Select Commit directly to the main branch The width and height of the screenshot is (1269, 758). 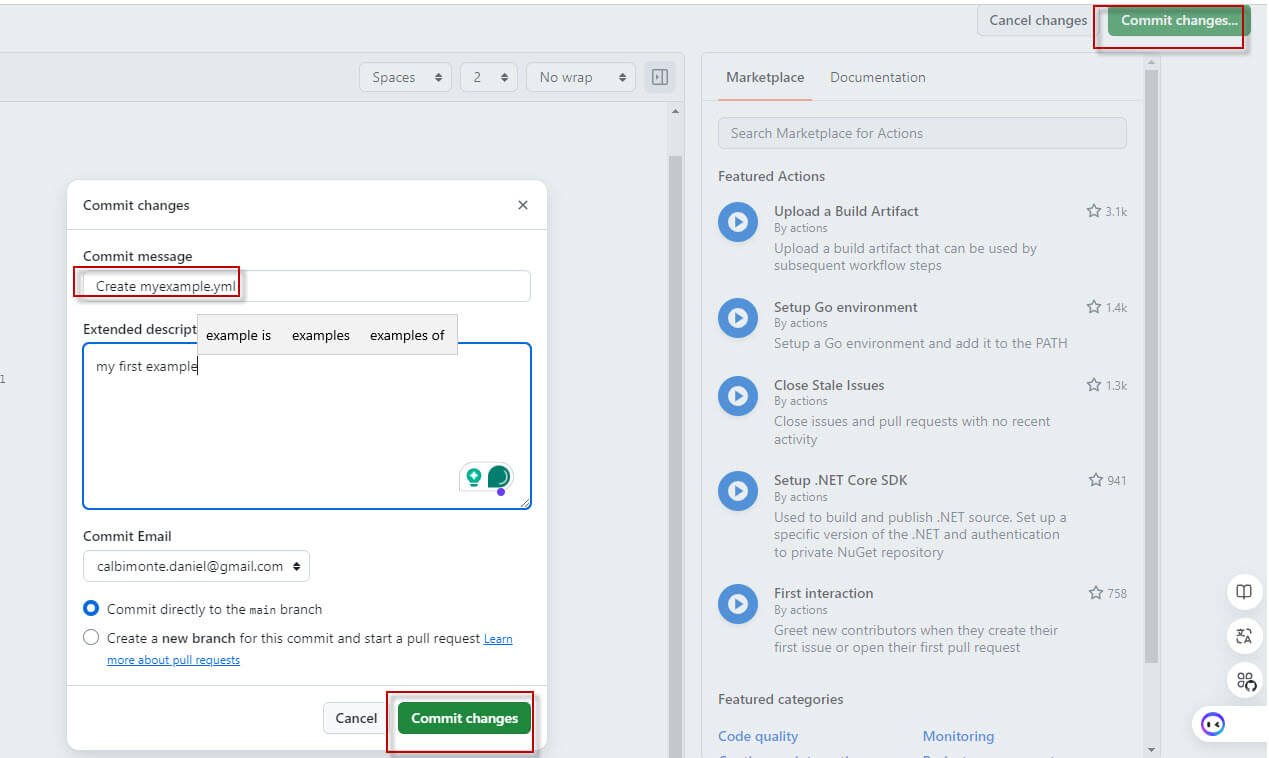pos(91,608)
